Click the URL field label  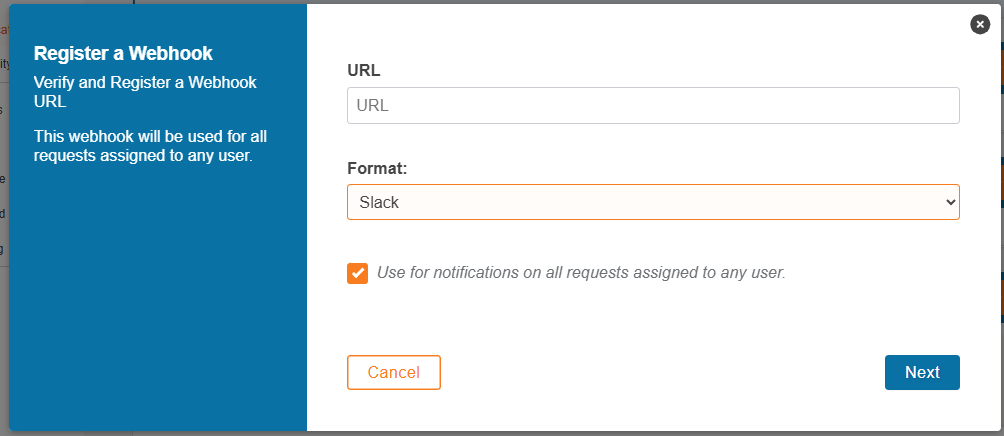click(x=363, y=70)
